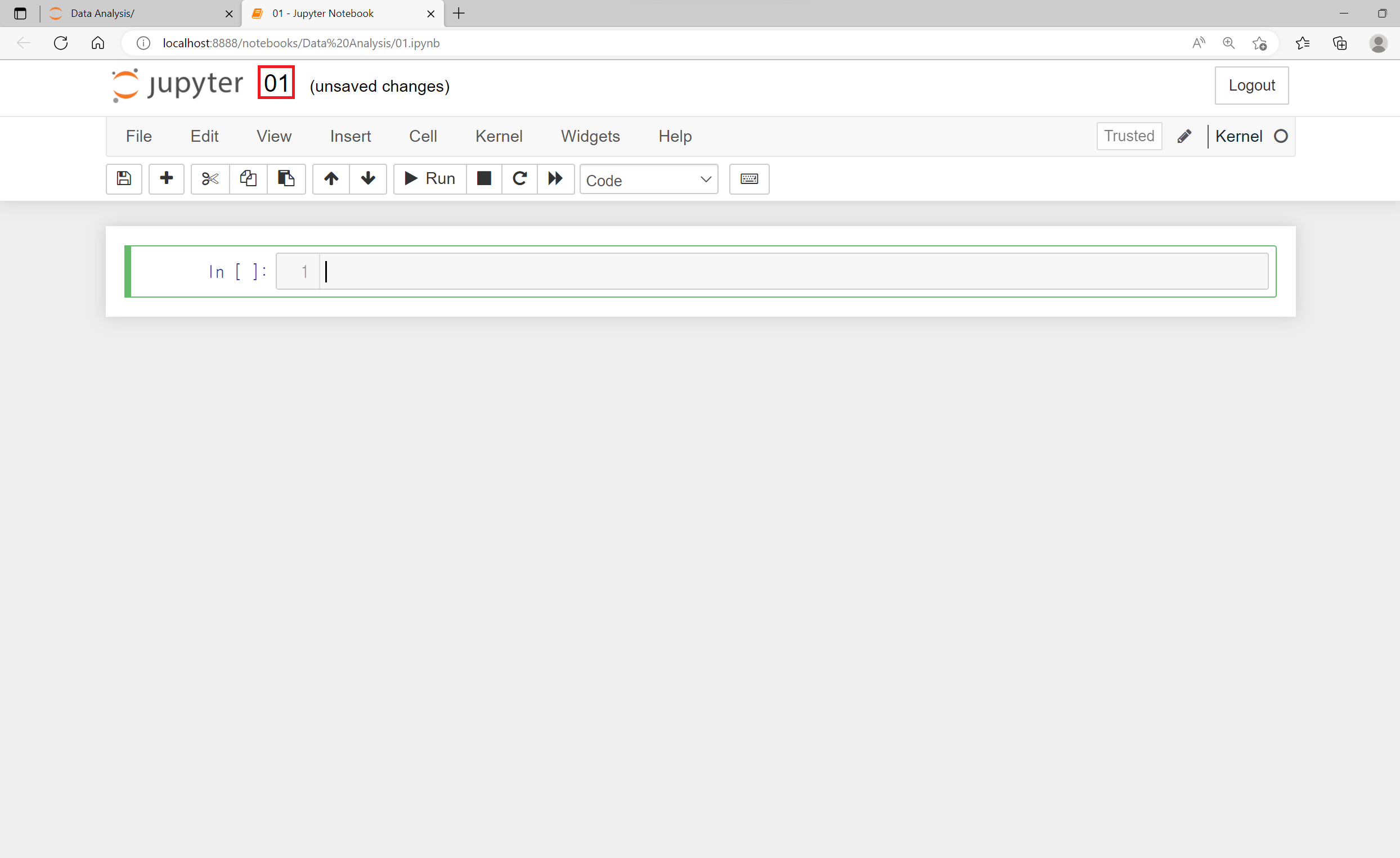
Task: Toggle the Trusted notebook indicator
Action: pos(1128,136)
